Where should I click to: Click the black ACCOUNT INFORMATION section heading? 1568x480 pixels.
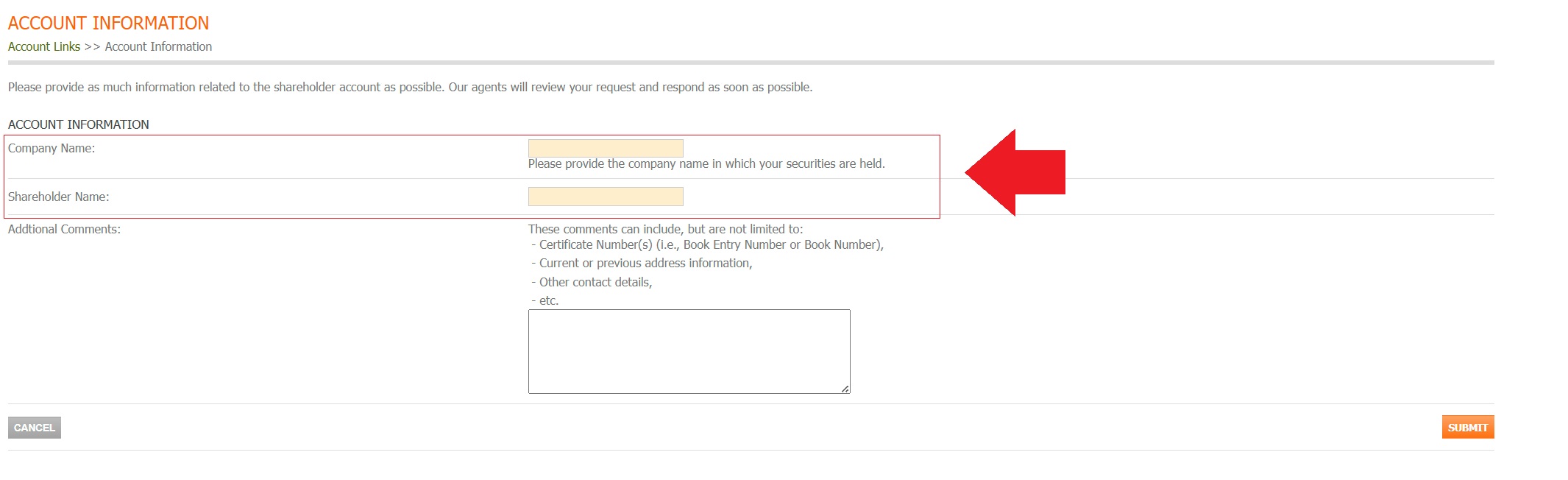coord(78,124)
